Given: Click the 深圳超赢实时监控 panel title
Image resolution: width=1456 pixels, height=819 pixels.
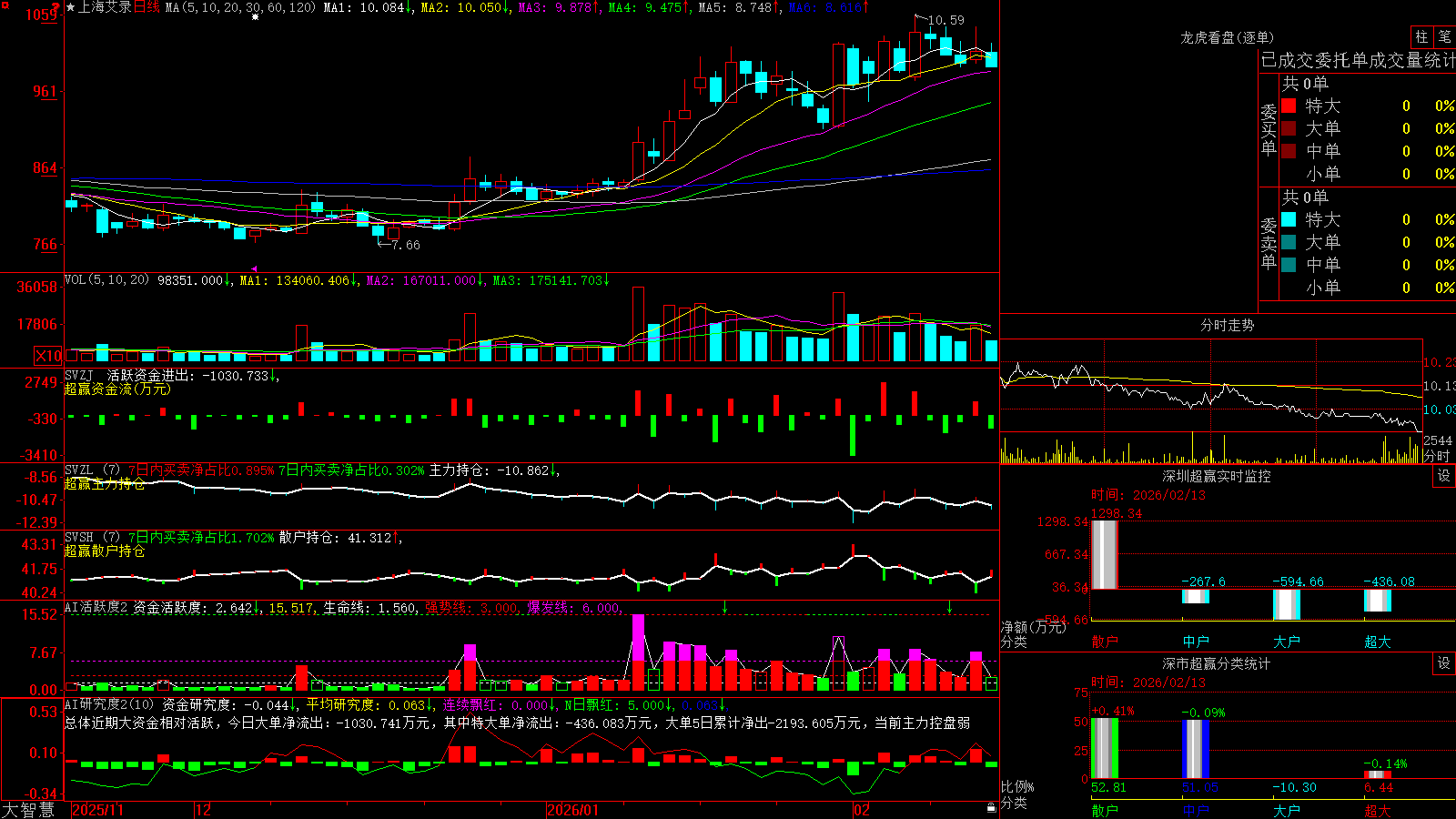Looking at the screenshot, I should [1216, 476].
